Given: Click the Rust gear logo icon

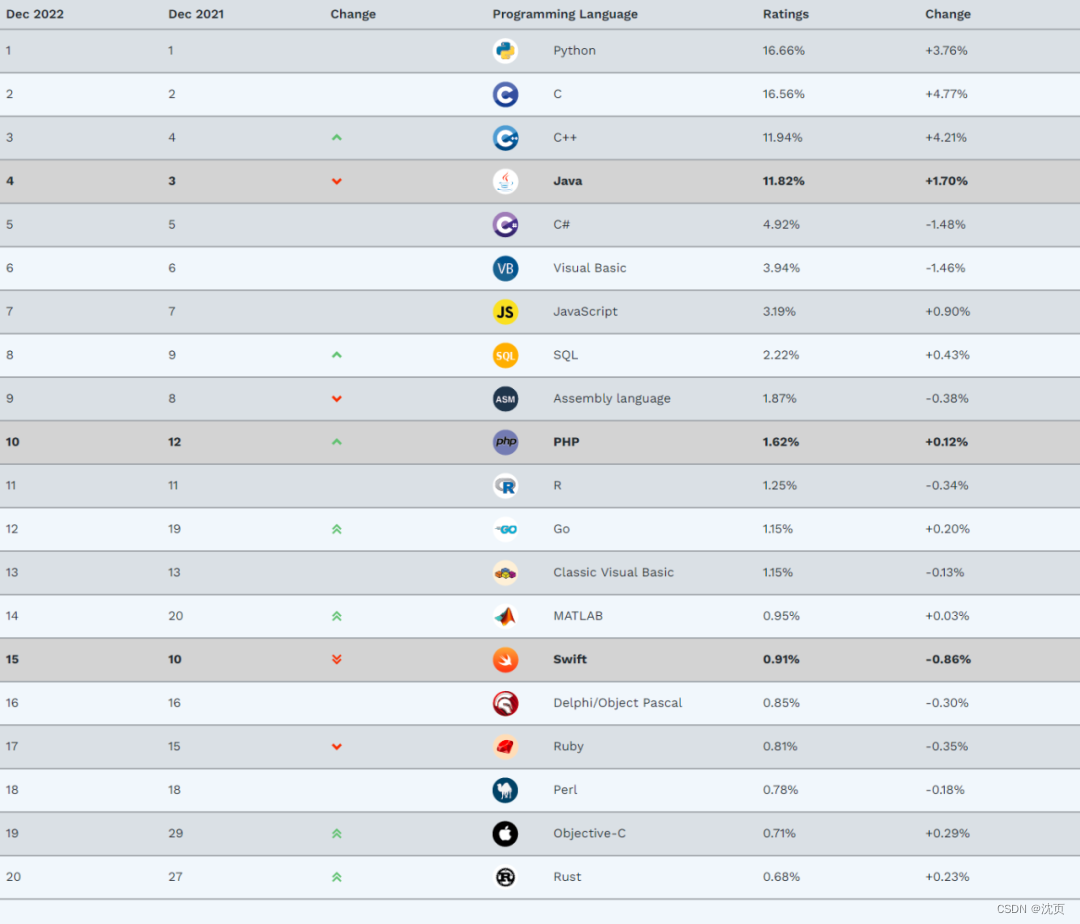Looking at the screenshot, I should coord(505,877).
